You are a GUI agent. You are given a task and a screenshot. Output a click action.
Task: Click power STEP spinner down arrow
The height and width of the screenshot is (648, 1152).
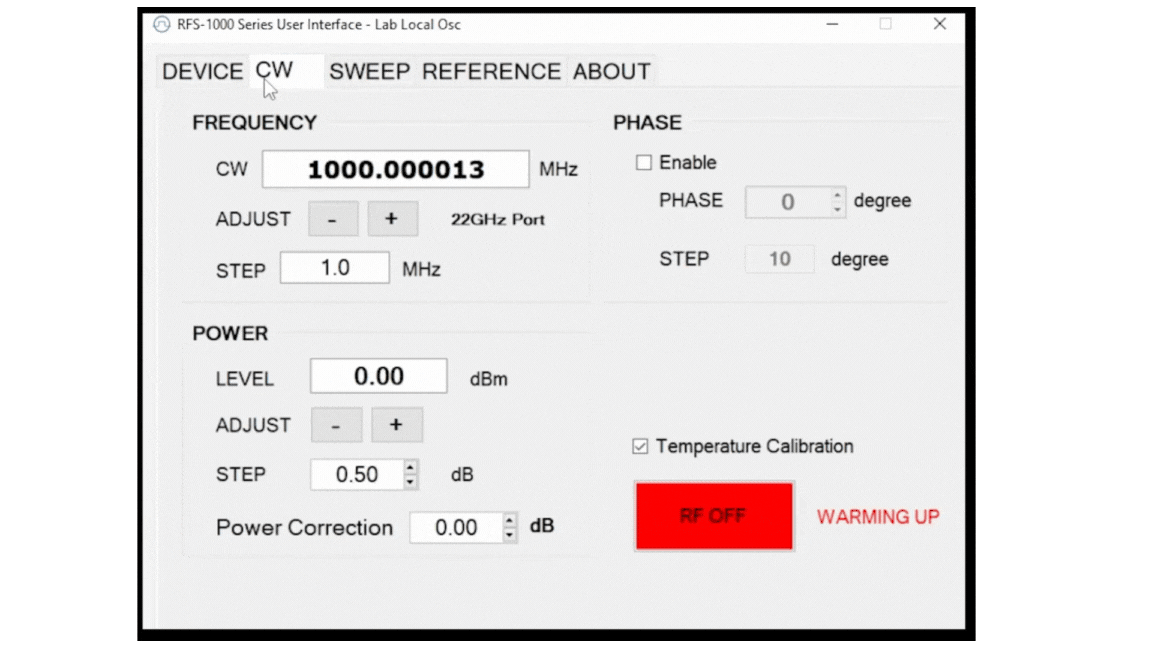410,482
